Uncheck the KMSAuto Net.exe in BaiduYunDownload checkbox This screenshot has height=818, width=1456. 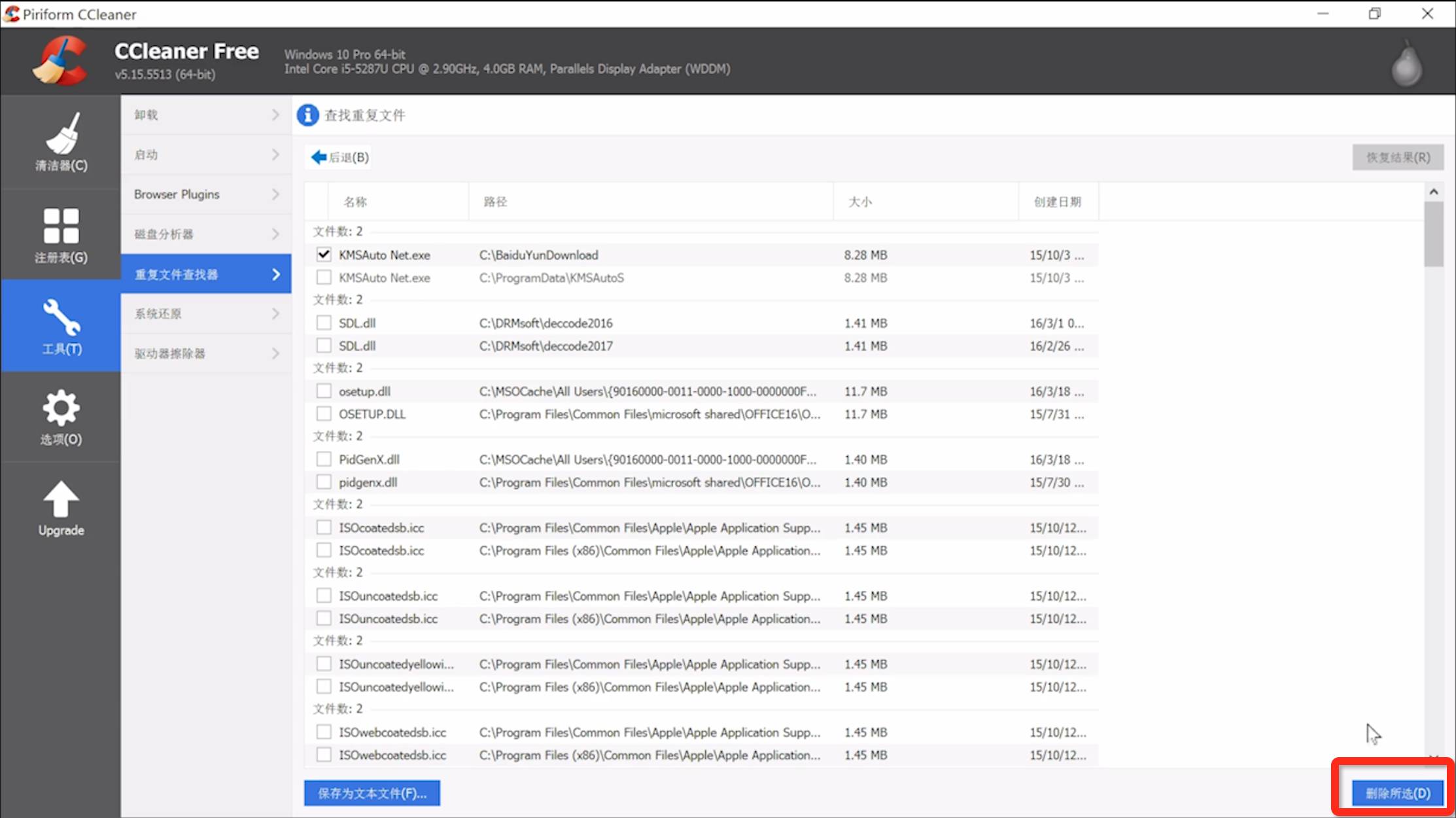click(324, 255)
